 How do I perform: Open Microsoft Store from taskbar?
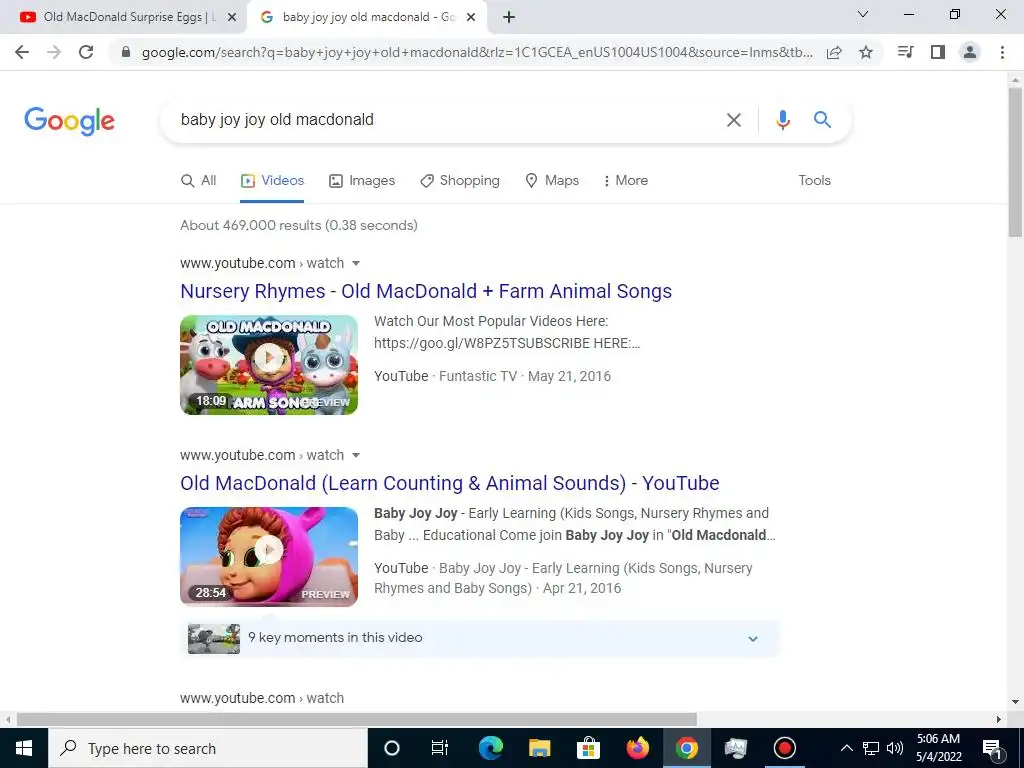(x=588, y=748)
